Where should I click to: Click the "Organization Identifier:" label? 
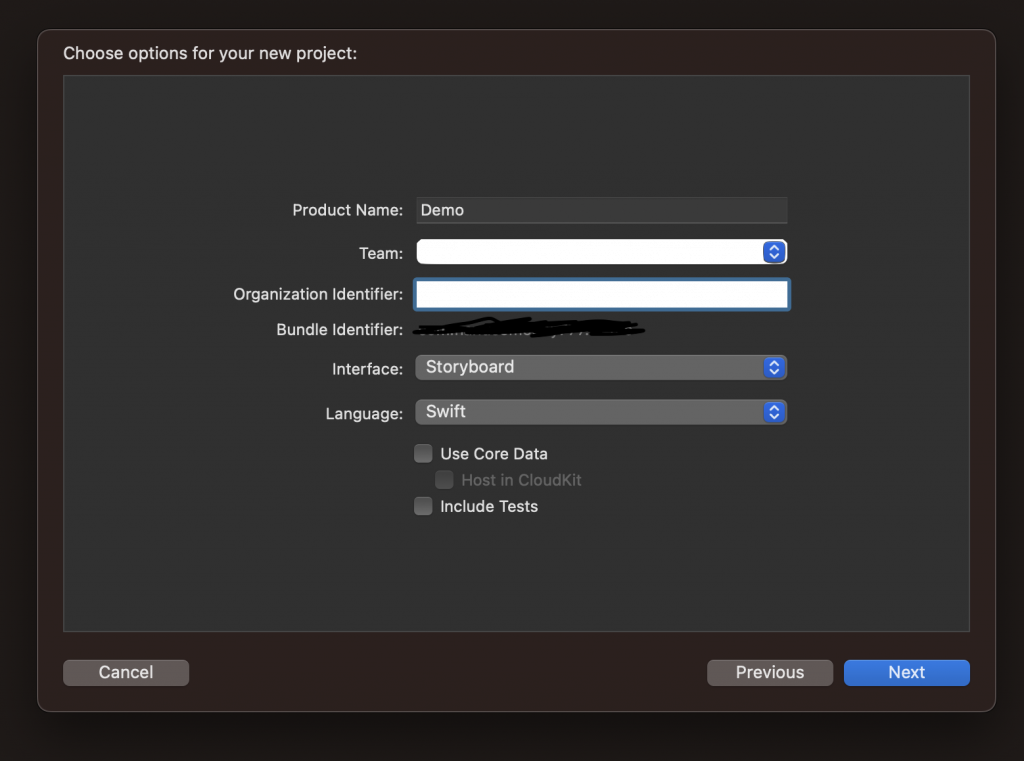pyautogui.click(x=318, y=294)
